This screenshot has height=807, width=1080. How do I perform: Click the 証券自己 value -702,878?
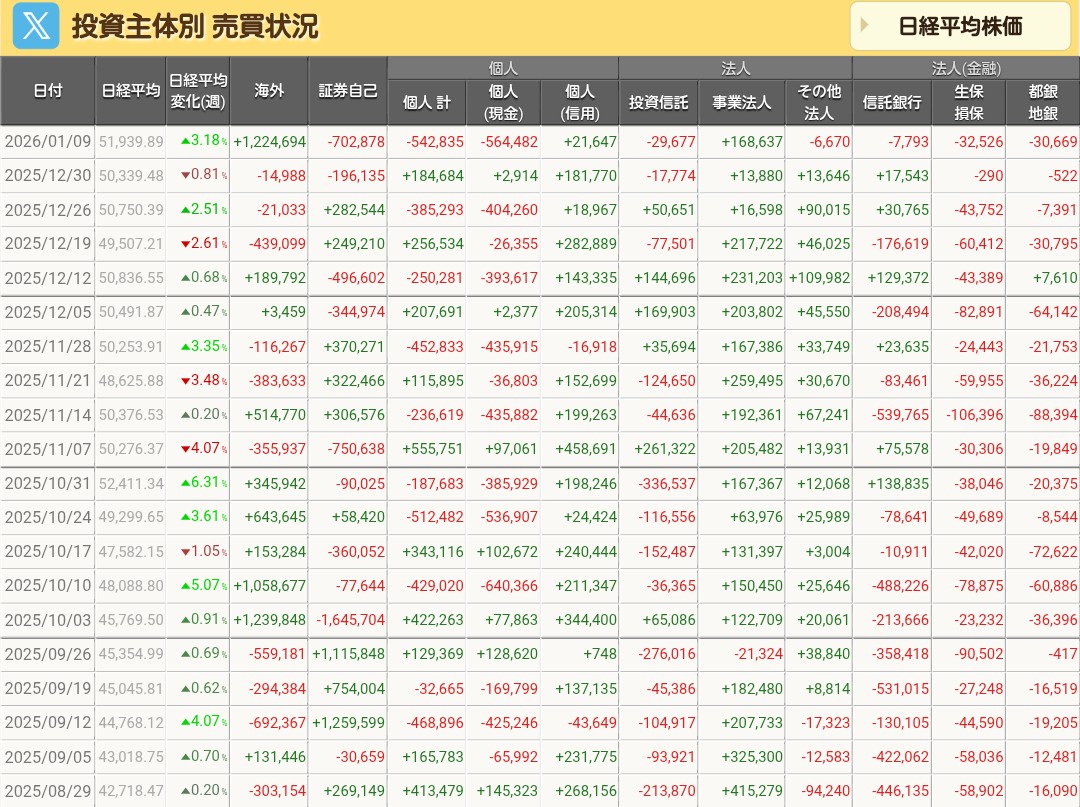pos(356,142)
